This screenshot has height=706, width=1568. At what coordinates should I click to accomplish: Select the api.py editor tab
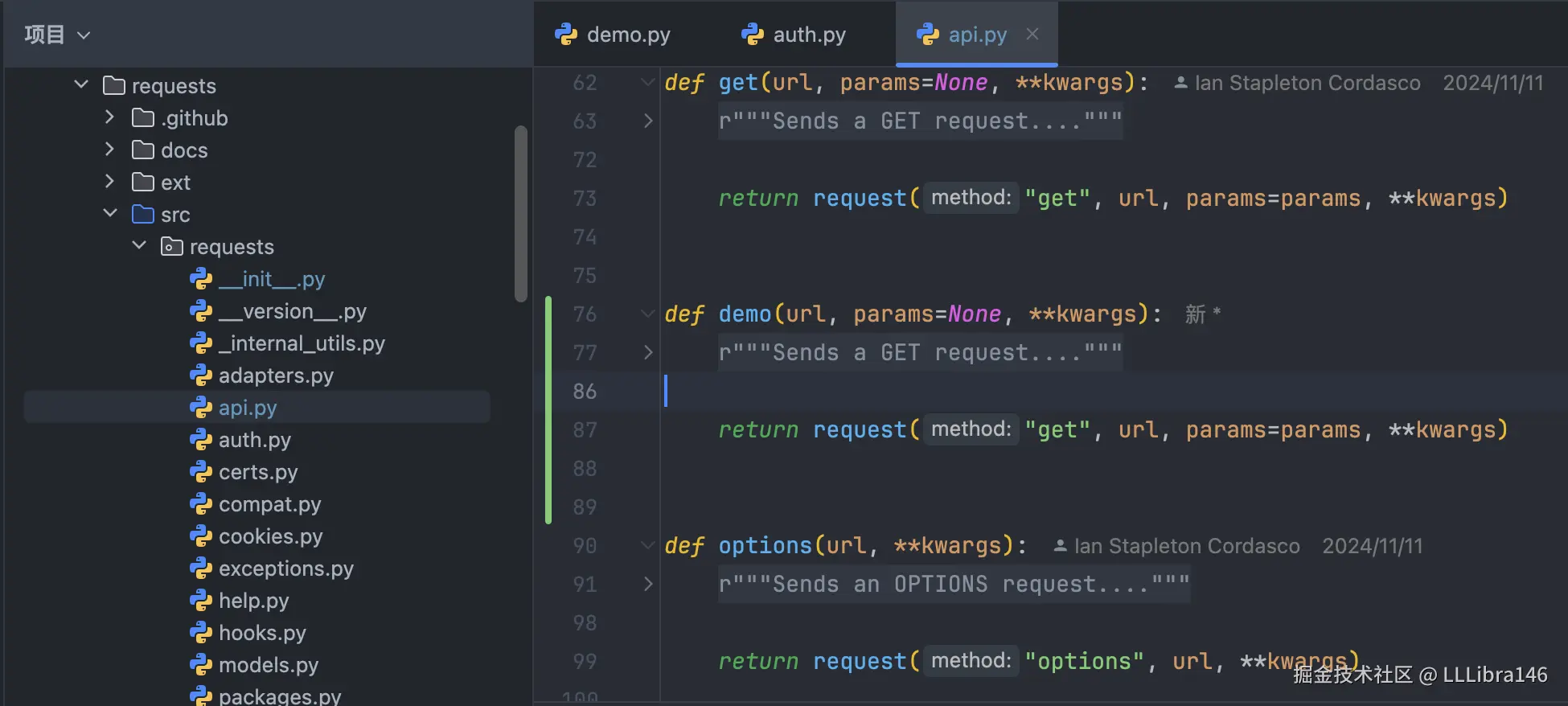coord(977,35)
